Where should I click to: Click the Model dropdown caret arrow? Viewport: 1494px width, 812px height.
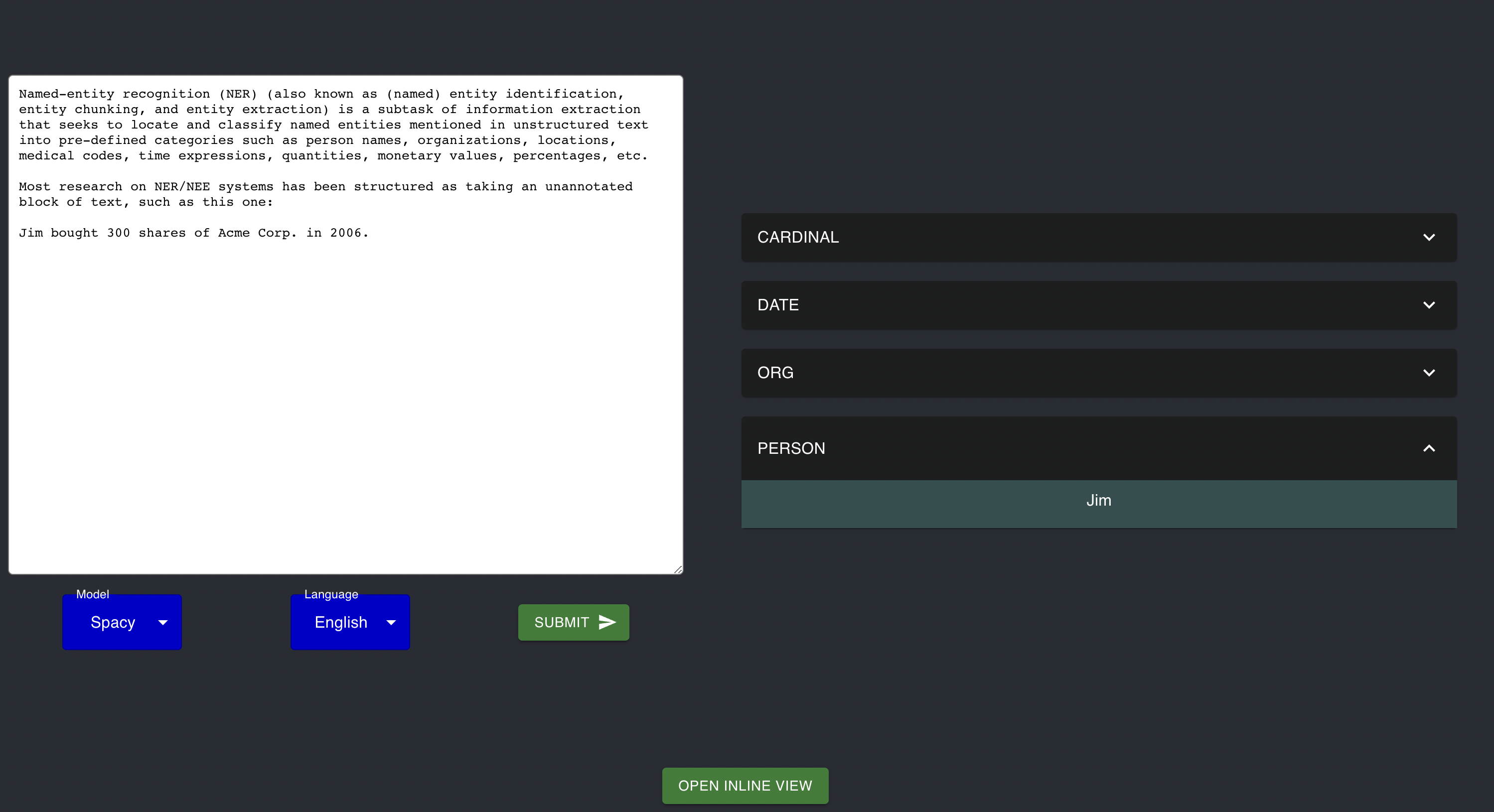coord(163,623)
